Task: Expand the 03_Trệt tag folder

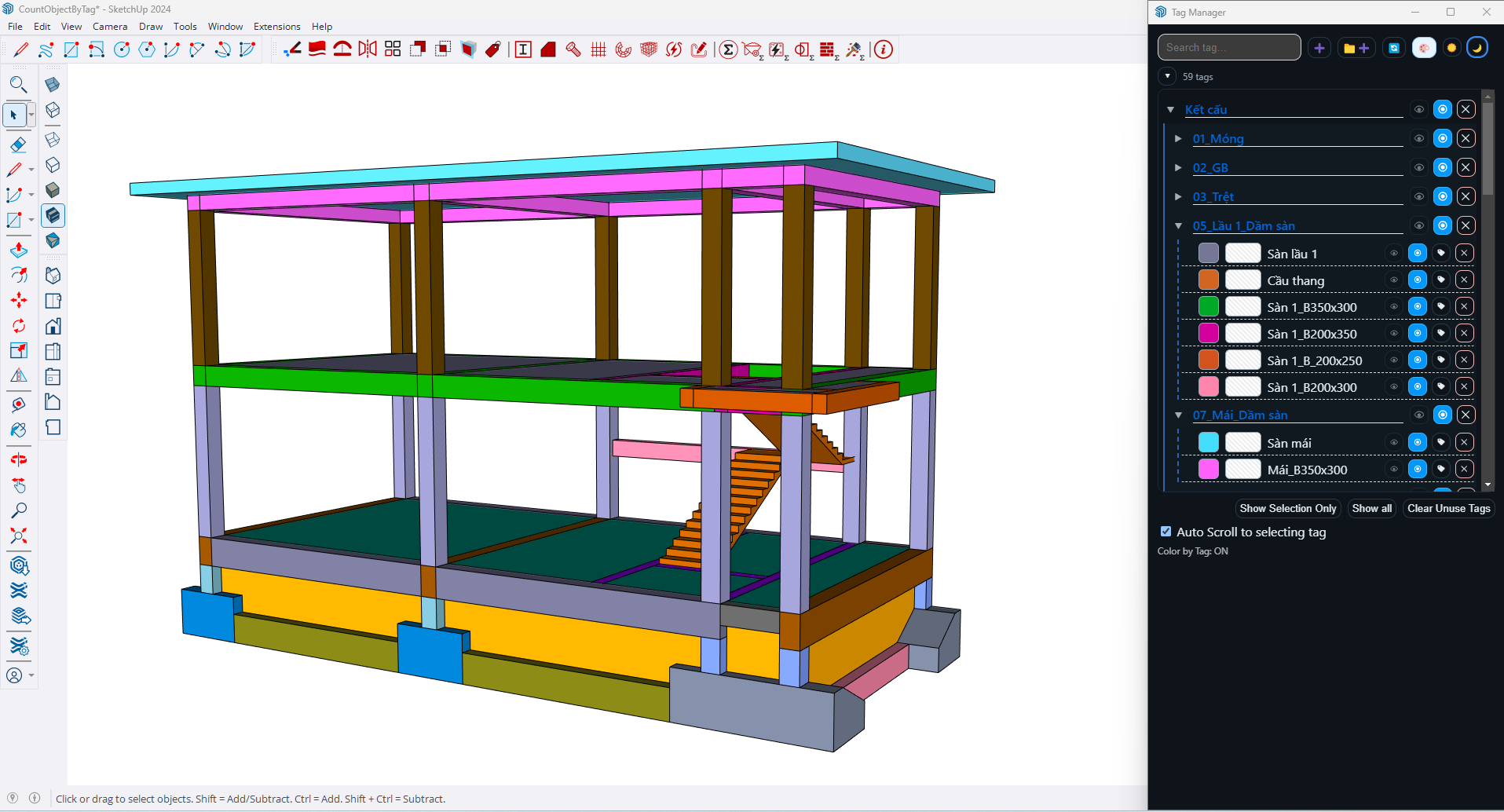Action: (1178, 197)
